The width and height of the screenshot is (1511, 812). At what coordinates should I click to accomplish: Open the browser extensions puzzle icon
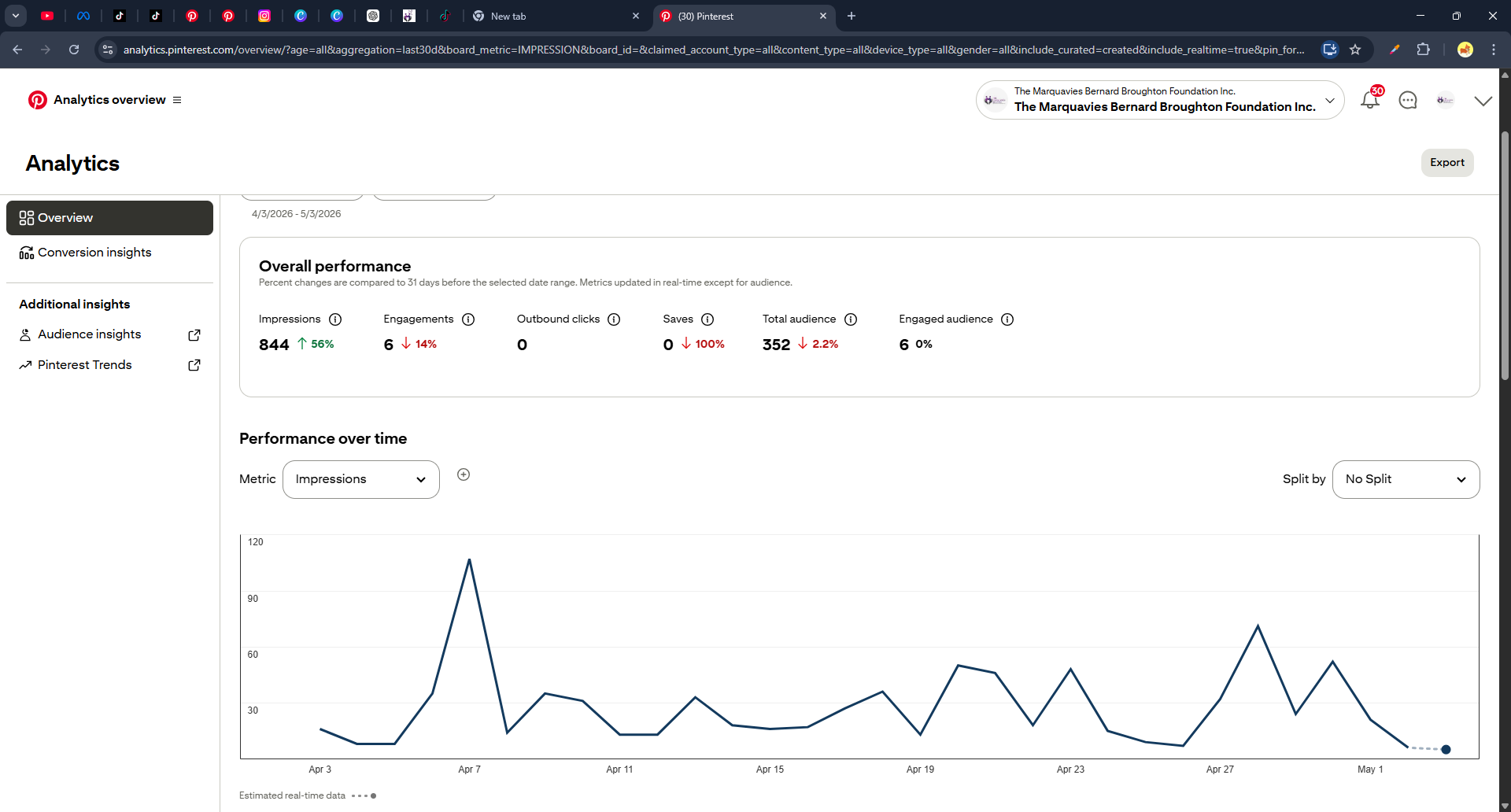1423,50
